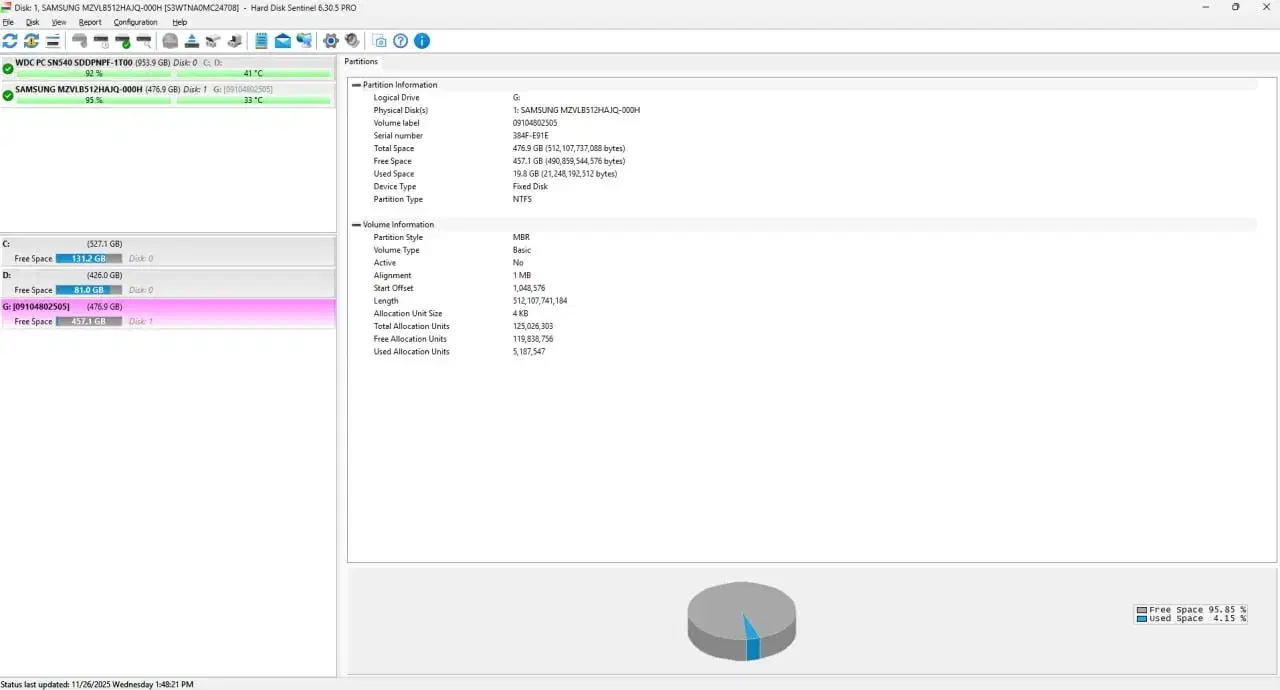The height and width of the screenshot is (690, 1280).
Task: Select the C: partition entry
Action: 60,243
